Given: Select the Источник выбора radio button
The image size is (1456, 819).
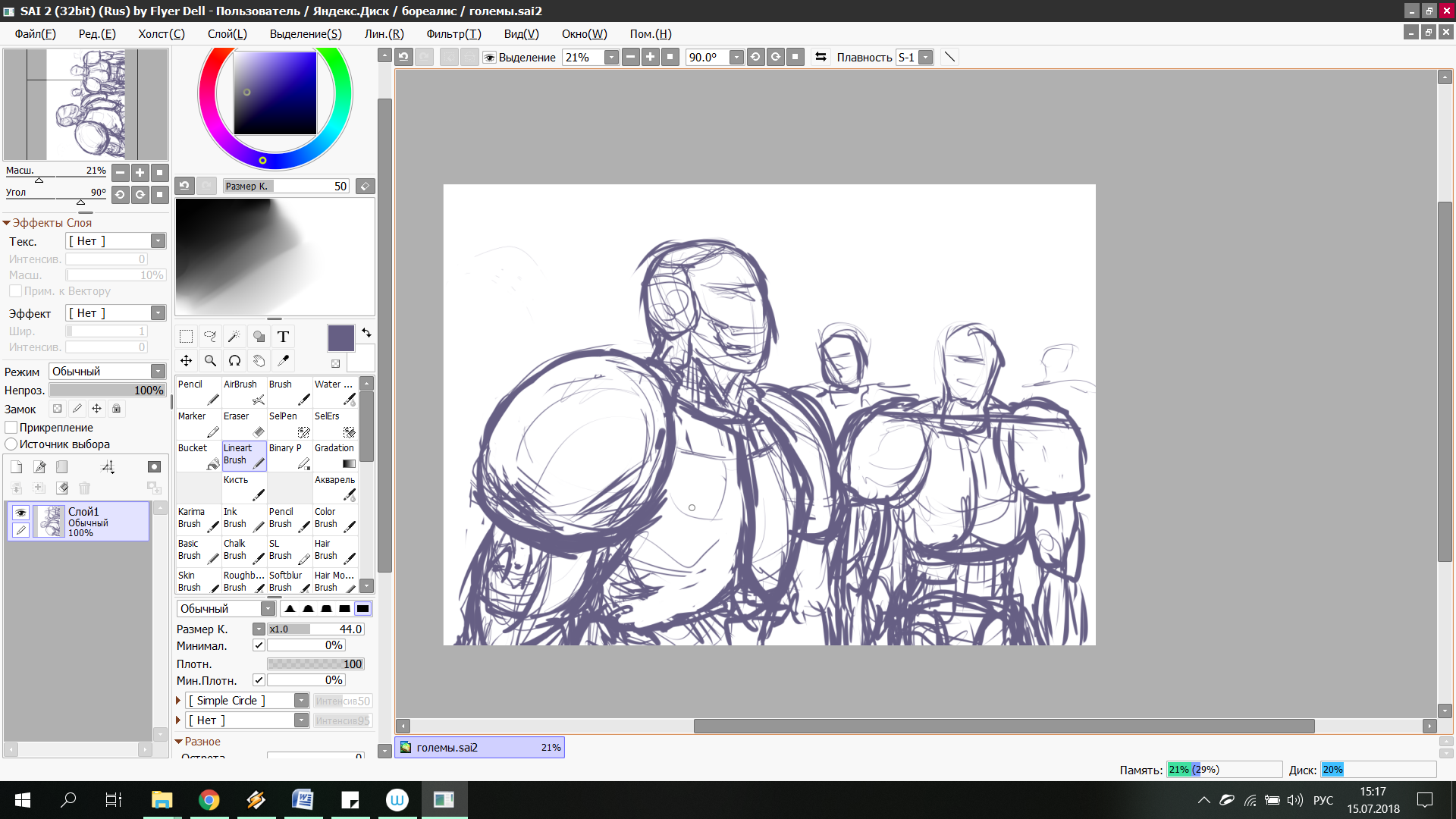Looking at the screenshot, I should click(11, 444).
